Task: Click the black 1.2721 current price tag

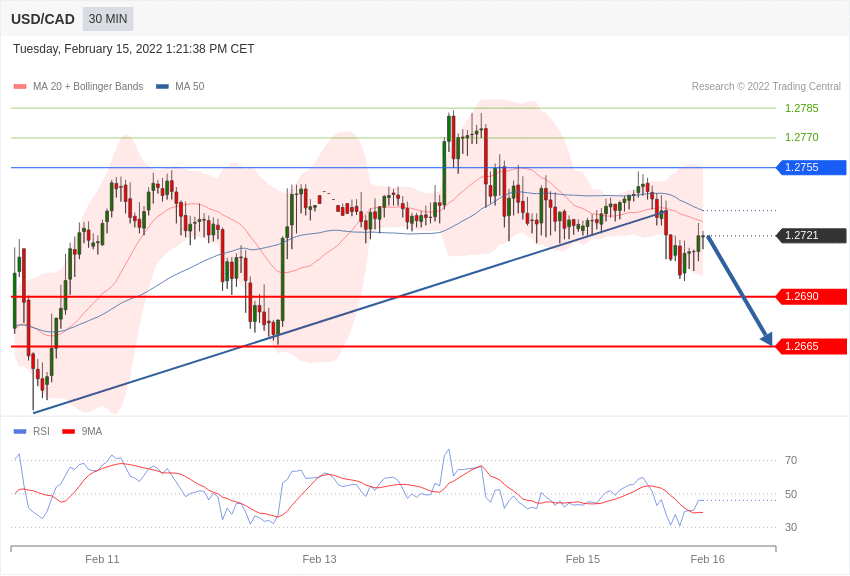Action: pyautogui.click(x=812, y=236)
